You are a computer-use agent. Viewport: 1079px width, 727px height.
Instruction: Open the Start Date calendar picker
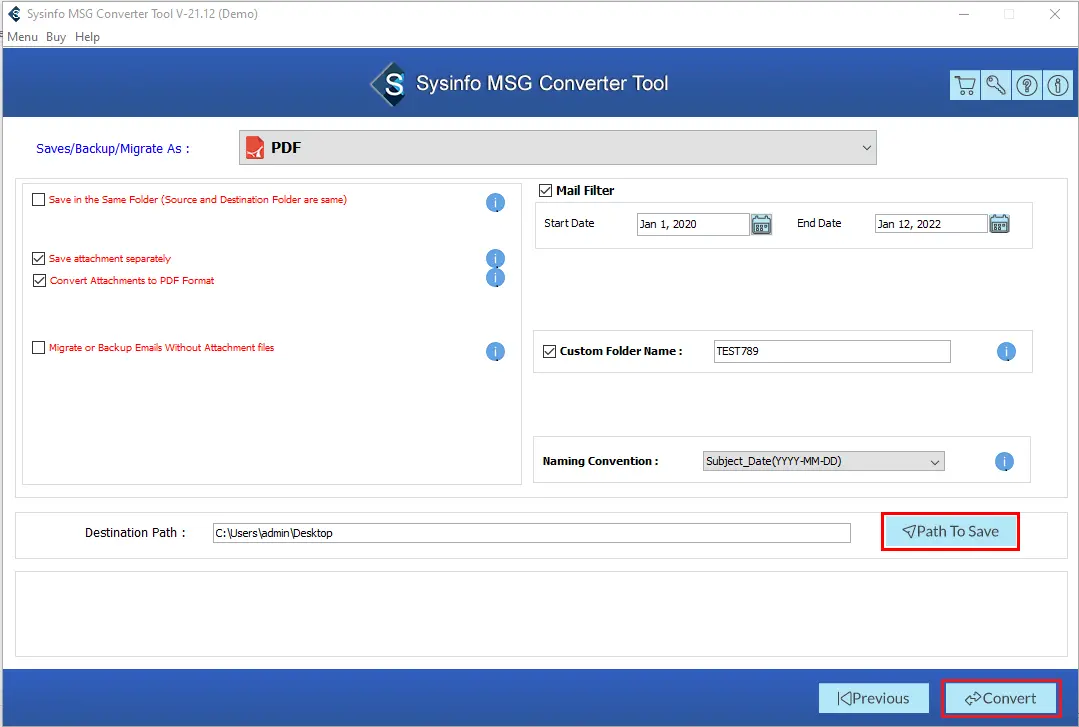[x=762, y=224]
